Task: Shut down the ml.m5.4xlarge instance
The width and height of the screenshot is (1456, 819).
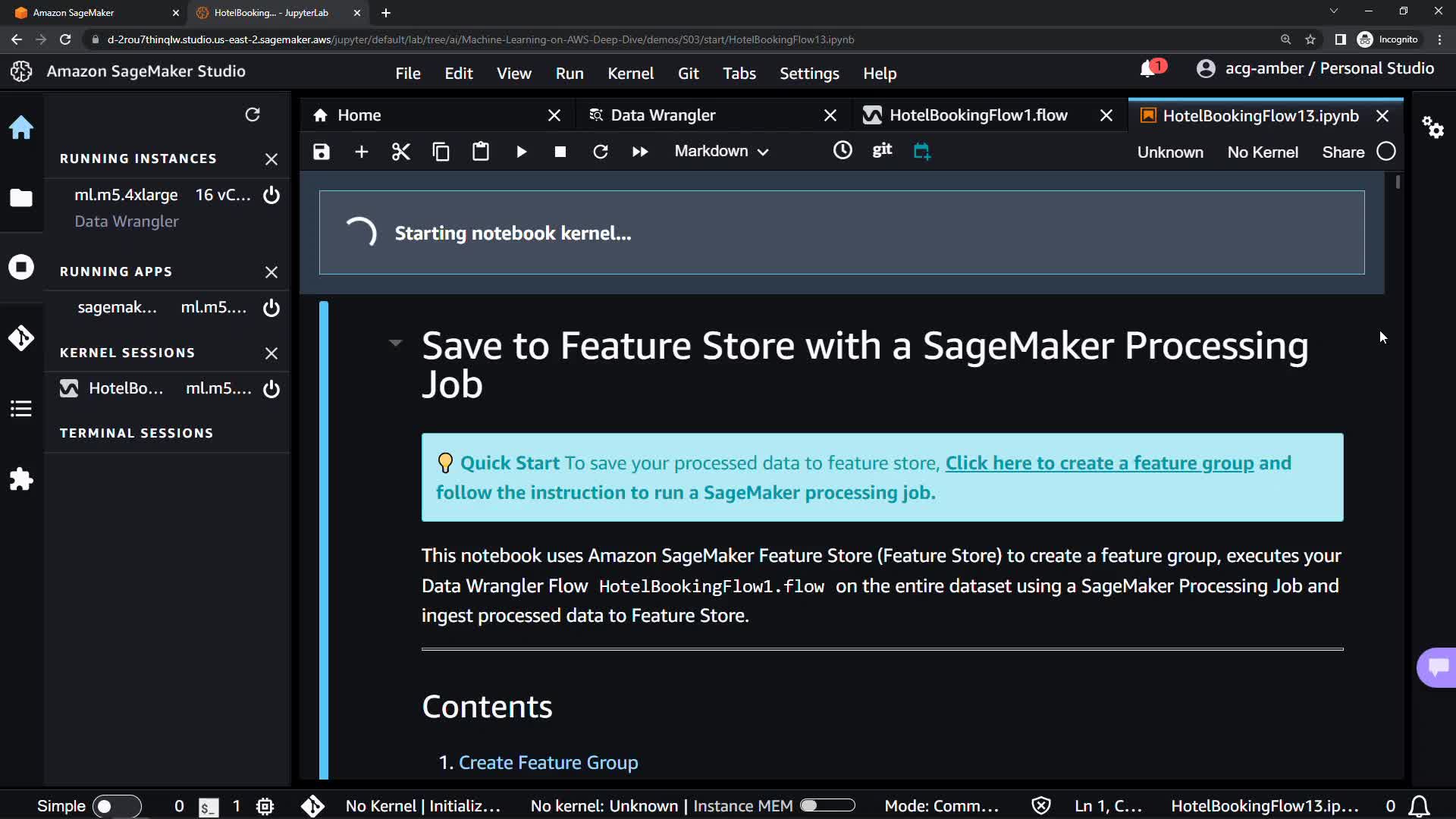Action: tap(271, 195)
